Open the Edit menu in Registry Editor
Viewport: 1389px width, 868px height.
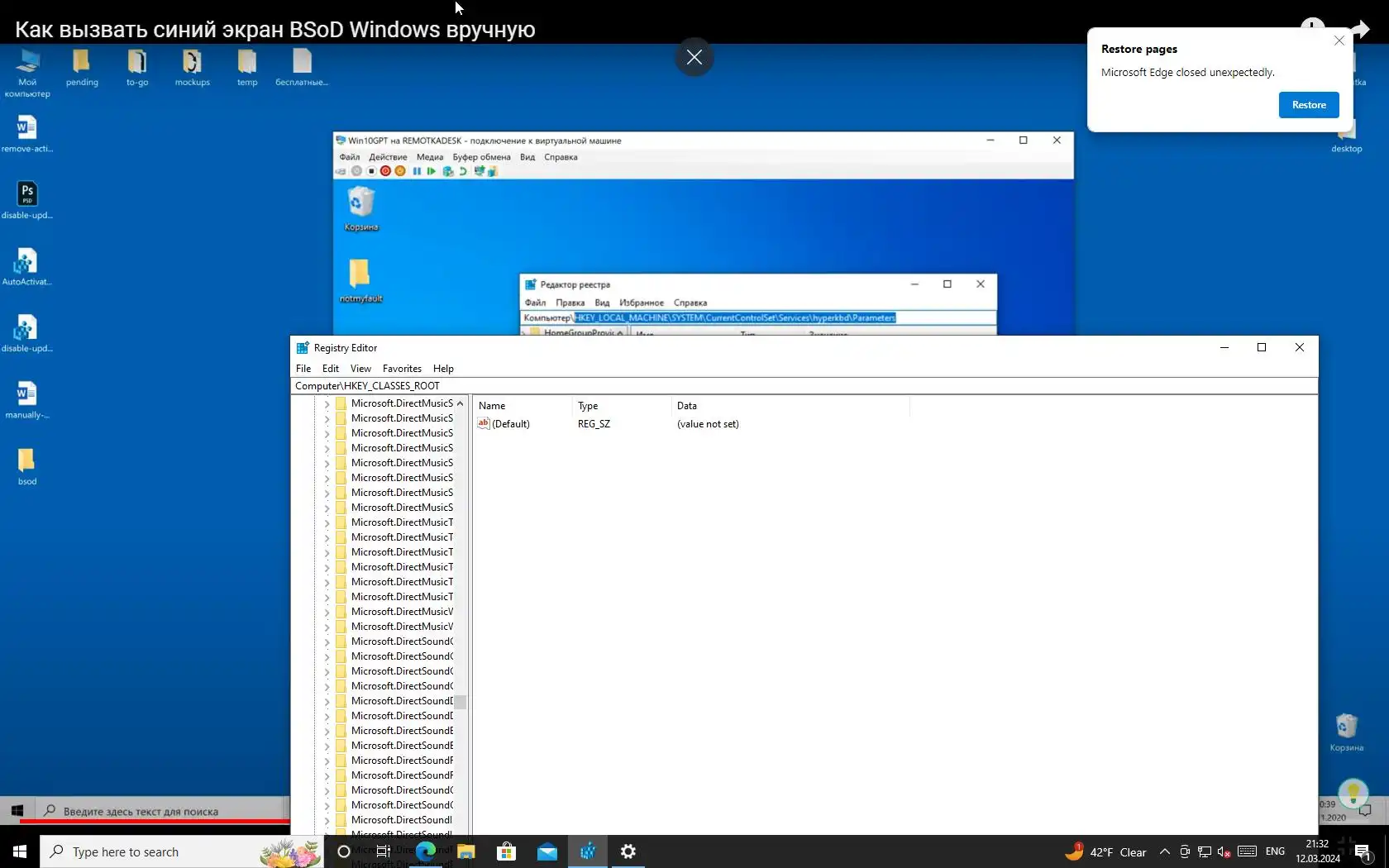point(331,369)
